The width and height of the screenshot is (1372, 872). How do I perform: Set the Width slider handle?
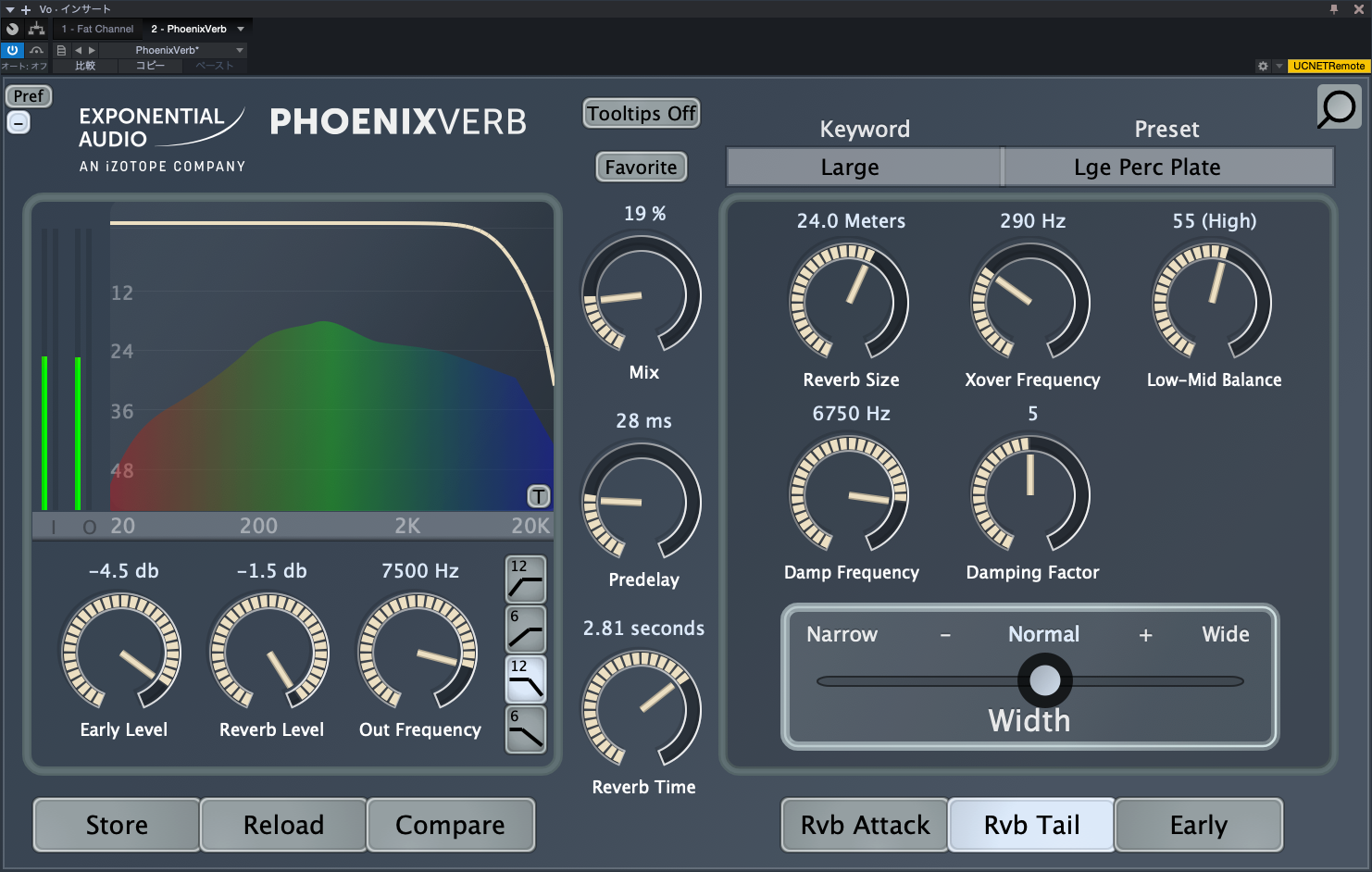[x=1043, y=680]
